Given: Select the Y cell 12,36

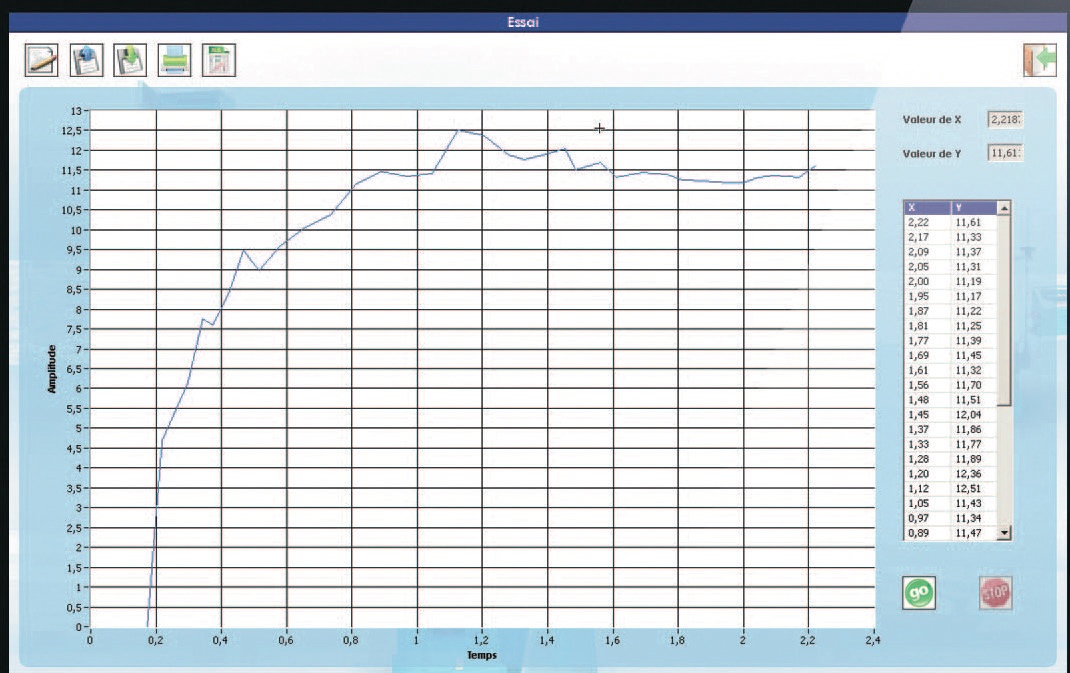Looking at the screenshot, I should pos(974,474).
